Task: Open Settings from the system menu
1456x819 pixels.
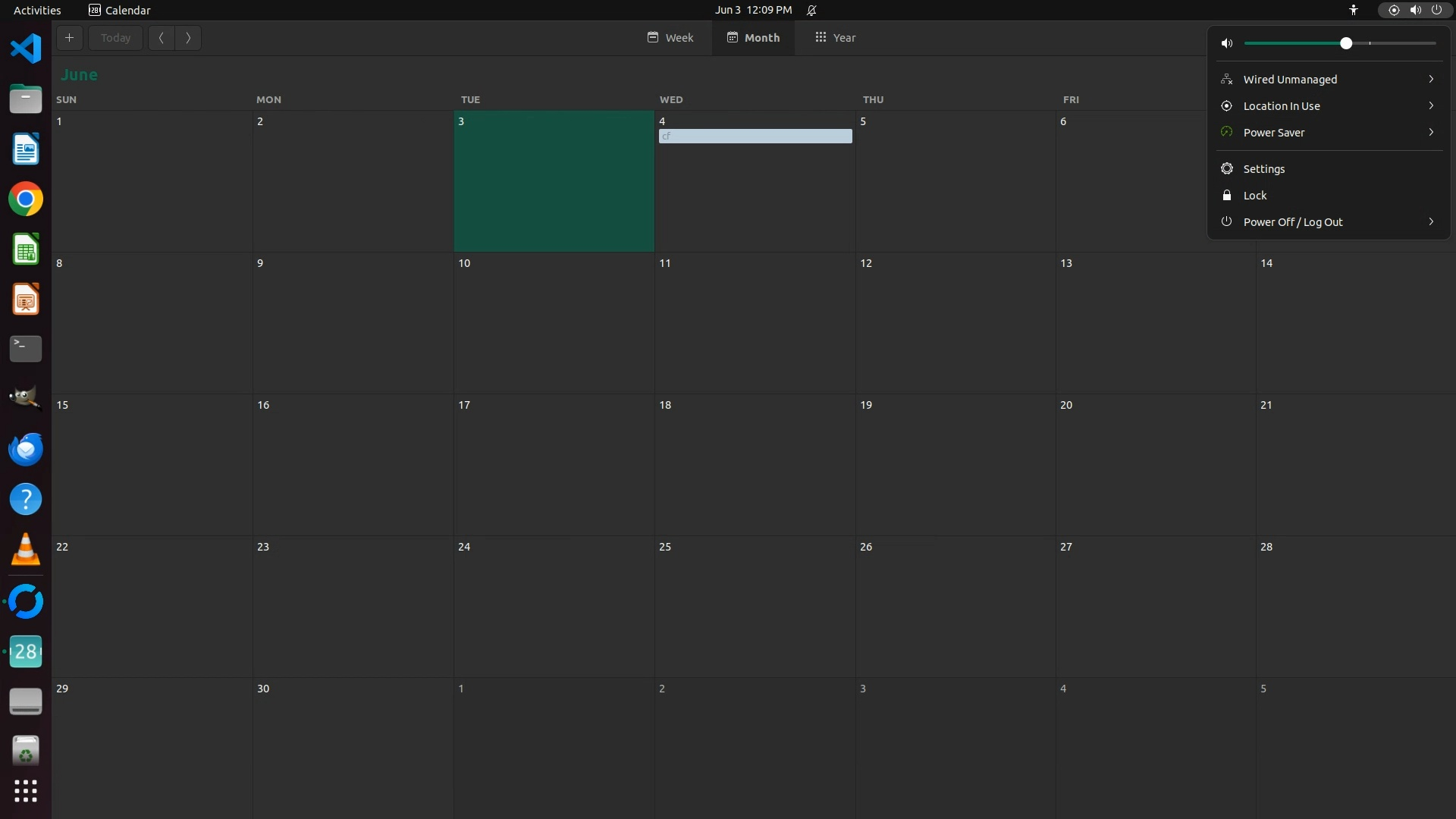Action: click(1263, 169)
